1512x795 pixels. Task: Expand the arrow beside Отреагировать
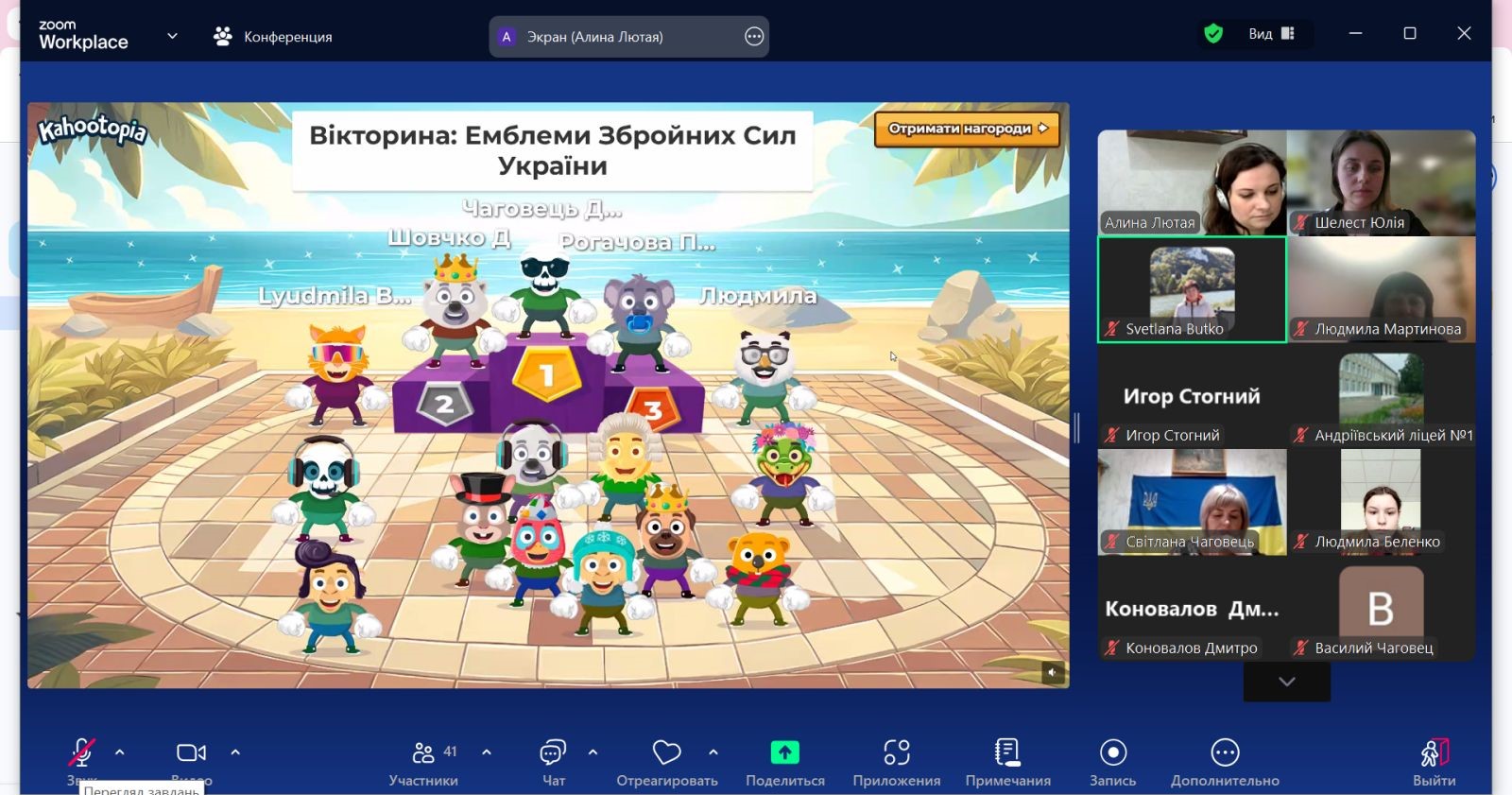click(713, 752)
